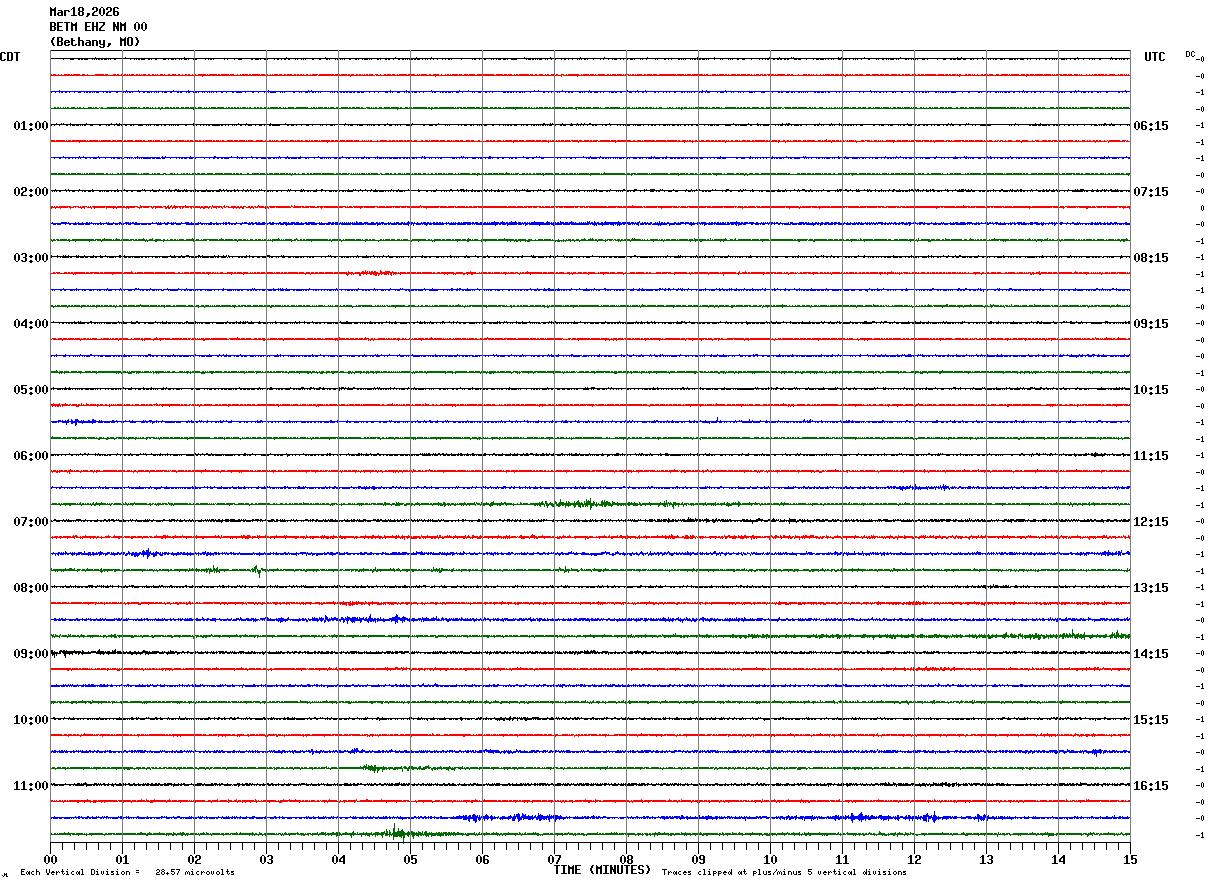Select the 15 minute tick on time axis
The image size is (1210, 886).
[1129, 859]
